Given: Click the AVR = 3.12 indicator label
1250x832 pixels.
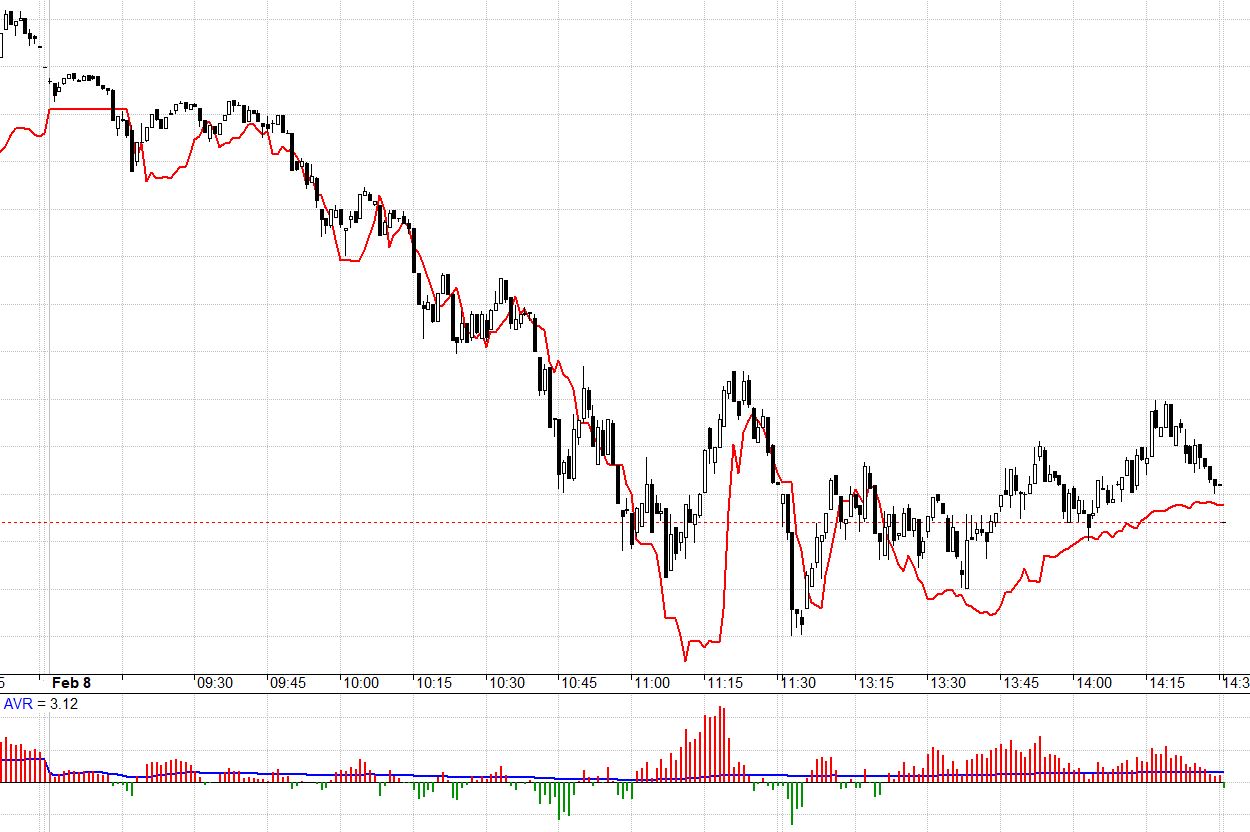Looking at the screenshot, I should 41,704.
